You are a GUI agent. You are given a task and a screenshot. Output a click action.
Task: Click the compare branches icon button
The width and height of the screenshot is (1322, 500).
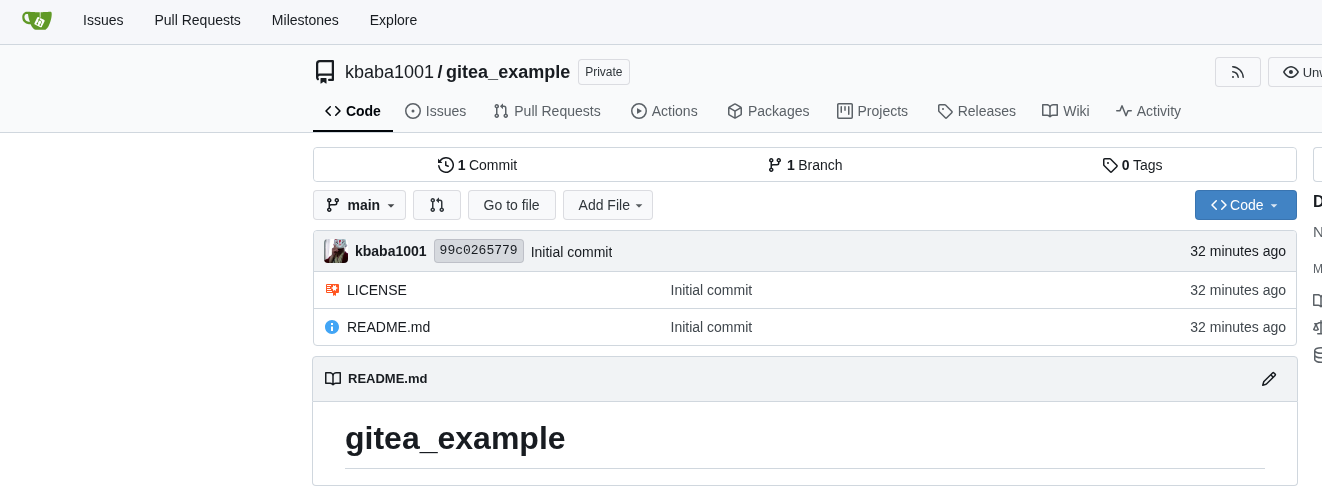[437, 205]
